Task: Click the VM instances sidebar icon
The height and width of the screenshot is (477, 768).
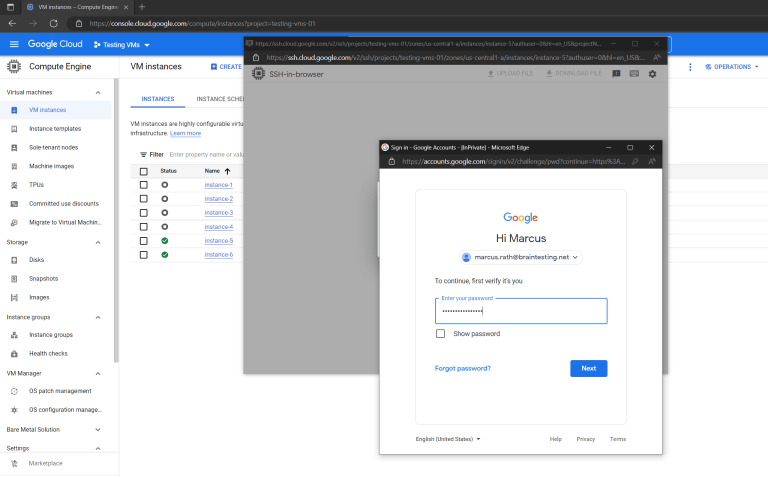Action: point(14,110)
